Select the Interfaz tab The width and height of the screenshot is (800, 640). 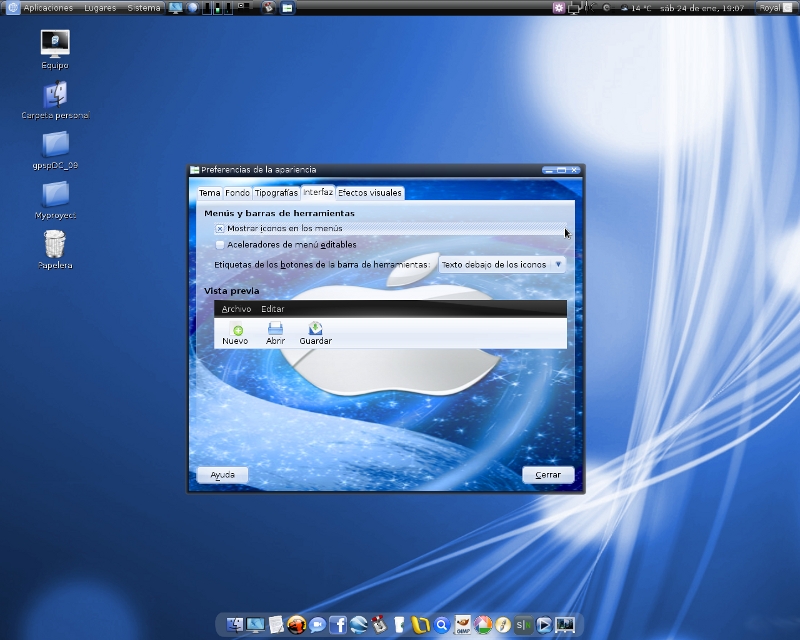point(318,192)
